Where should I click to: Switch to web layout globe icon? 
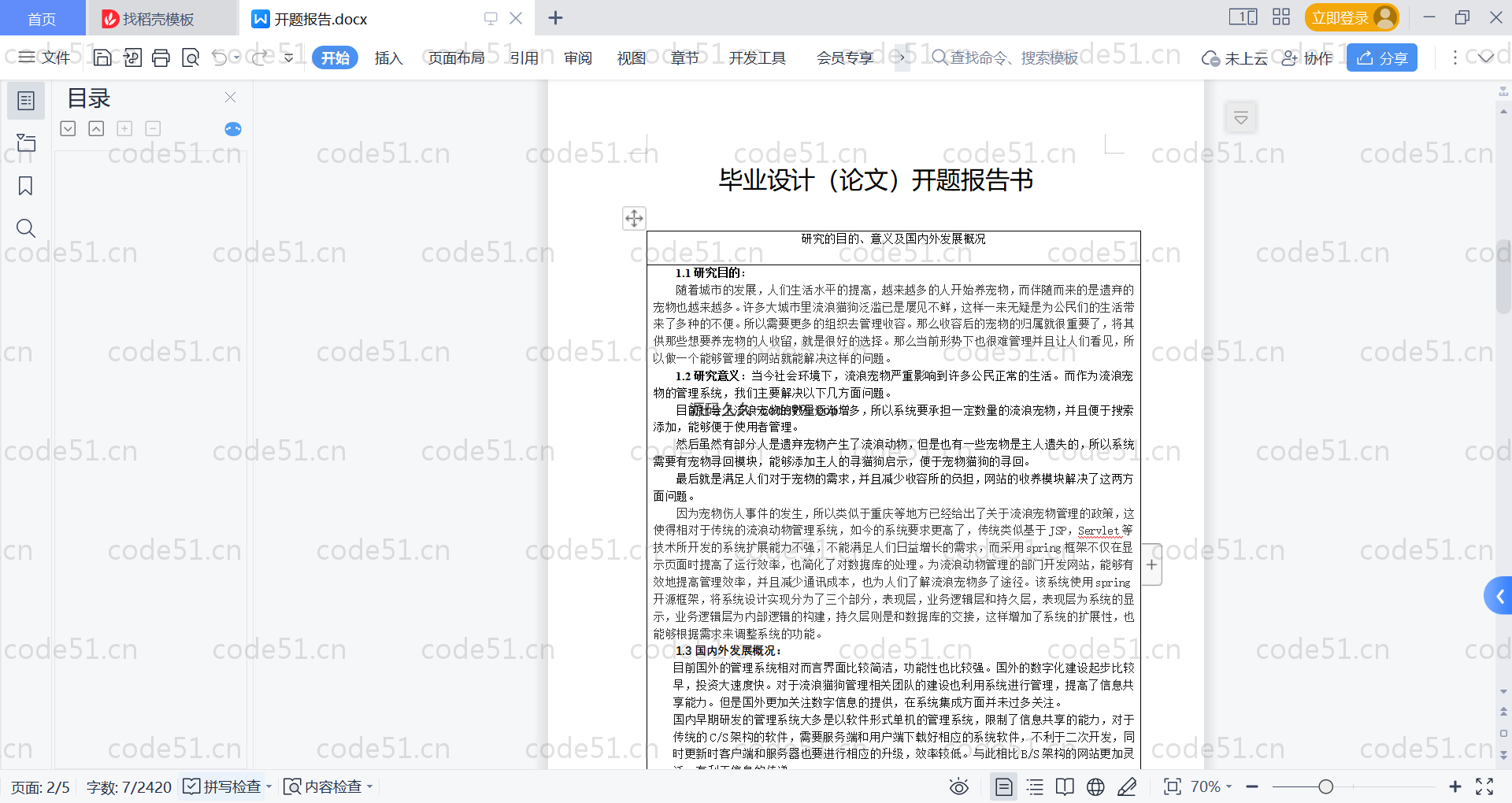pyautogui.click(x=1095, y=786)
